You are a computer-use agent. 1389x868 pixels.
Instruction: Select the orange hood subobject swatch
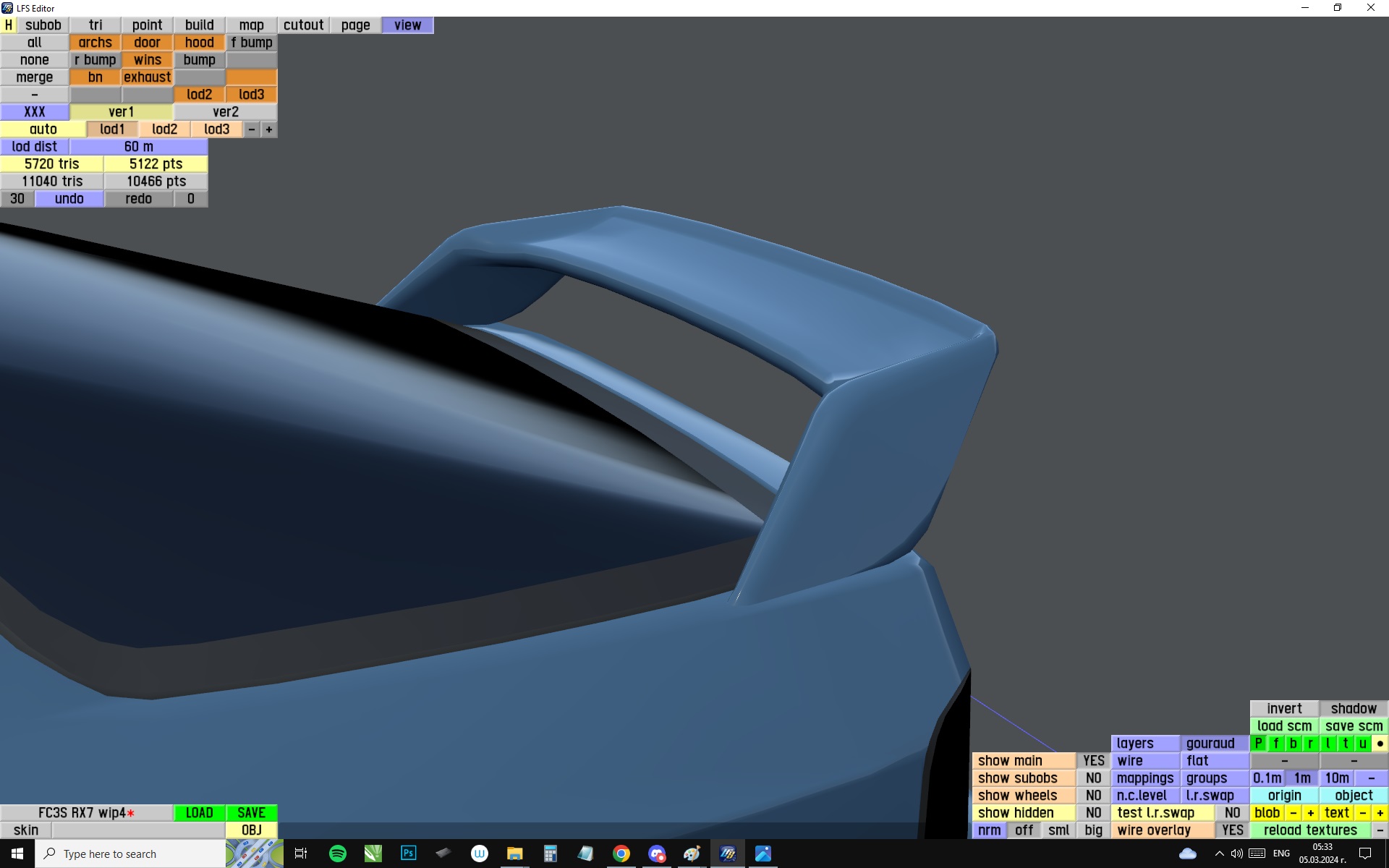[199, 43]
